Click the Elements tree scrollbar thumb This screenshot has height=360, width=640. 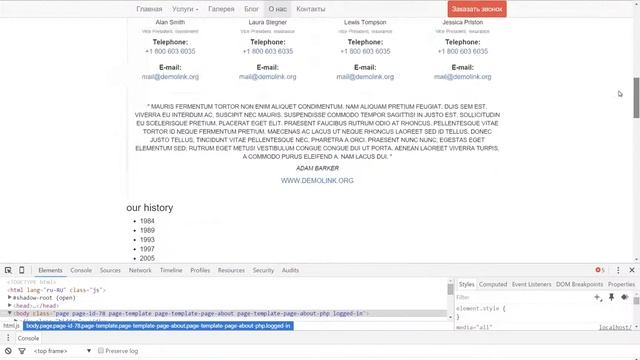[x=450, y=289]
